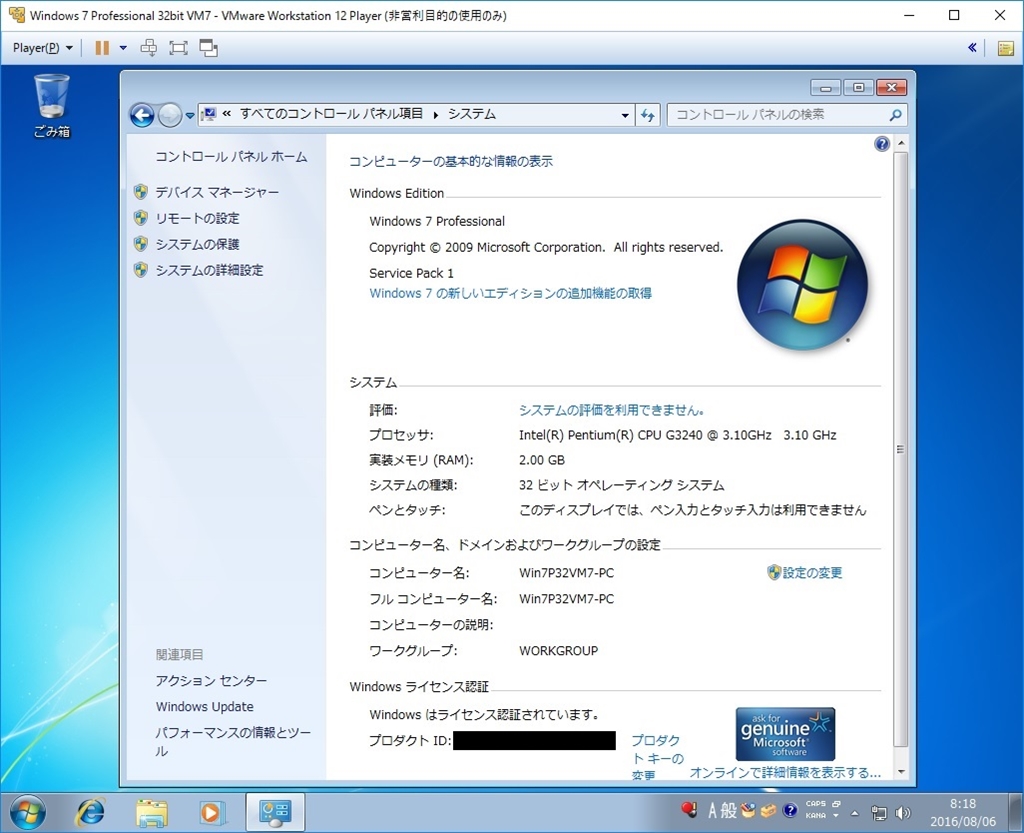Open the network icon in the system tray
The height and width of the screenshot is (833, 1024).
879,813
